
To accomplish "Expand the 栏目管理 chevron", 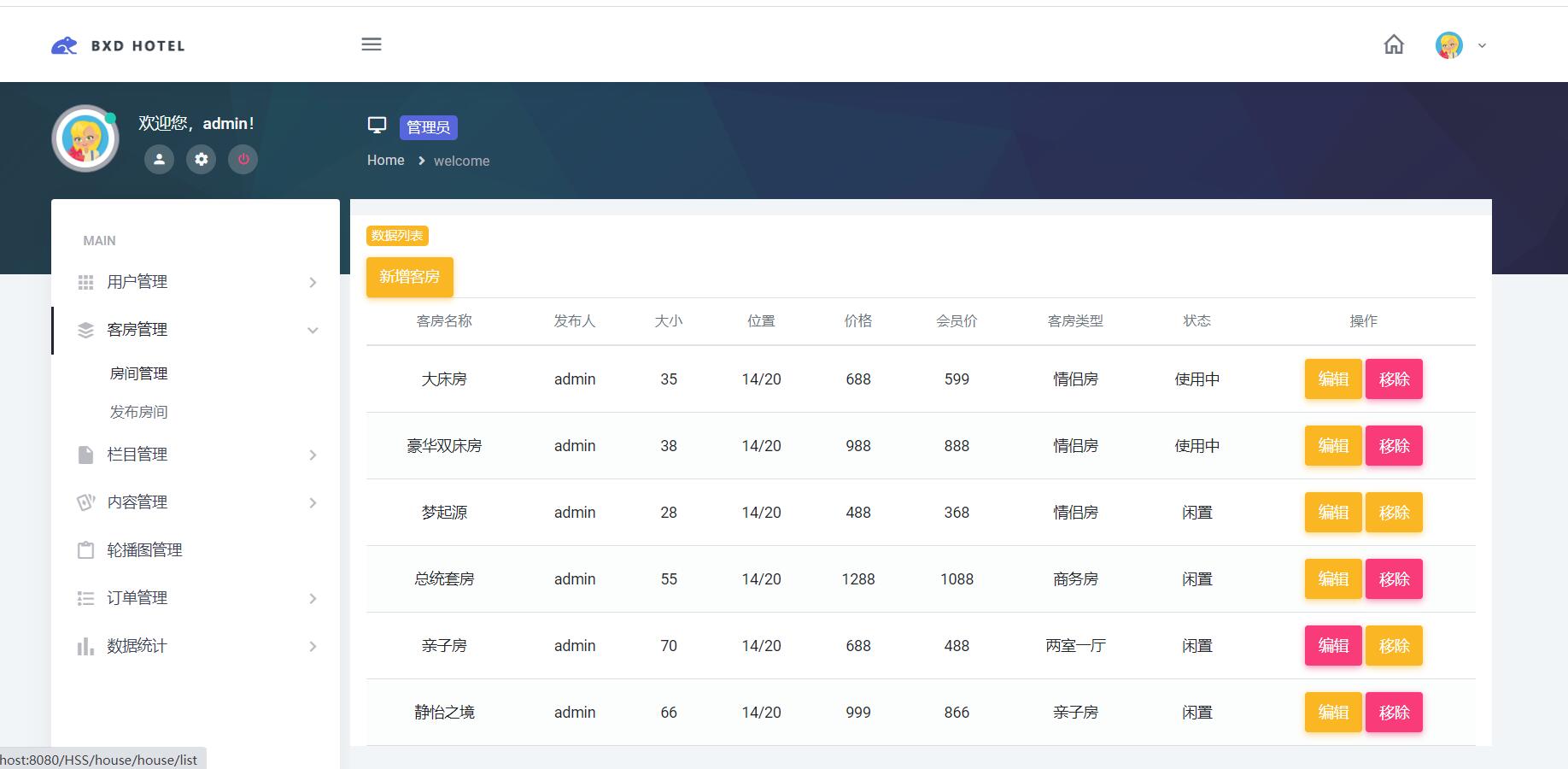I will 313,455.
